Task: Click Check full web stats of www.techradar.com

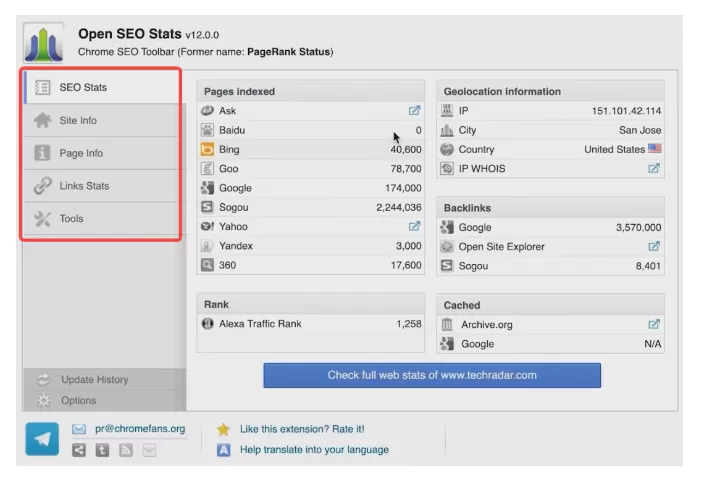Action: tap(432, 376)
